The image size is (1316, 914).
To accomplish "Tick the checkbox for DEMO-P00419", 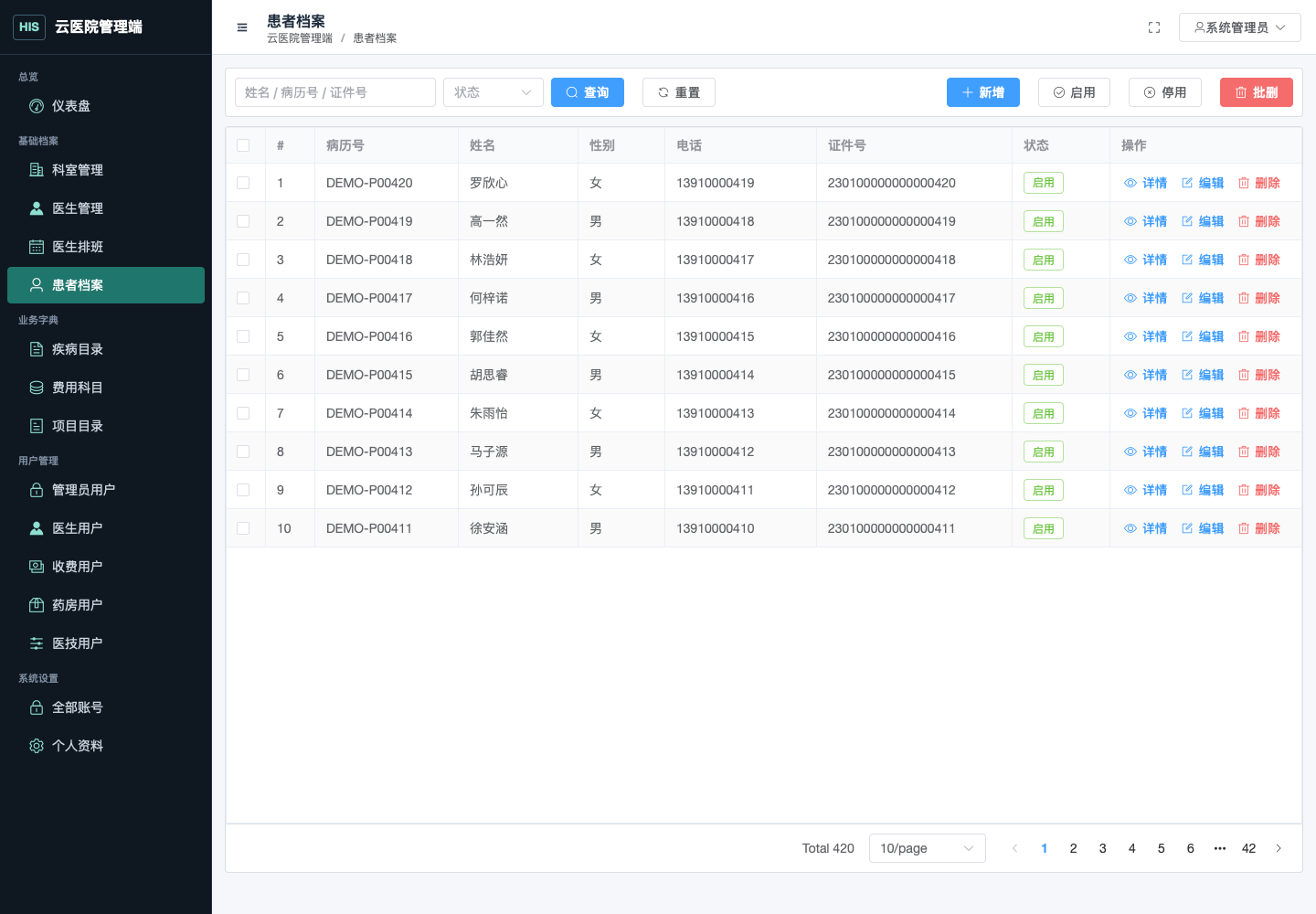I will coord(243,221).
